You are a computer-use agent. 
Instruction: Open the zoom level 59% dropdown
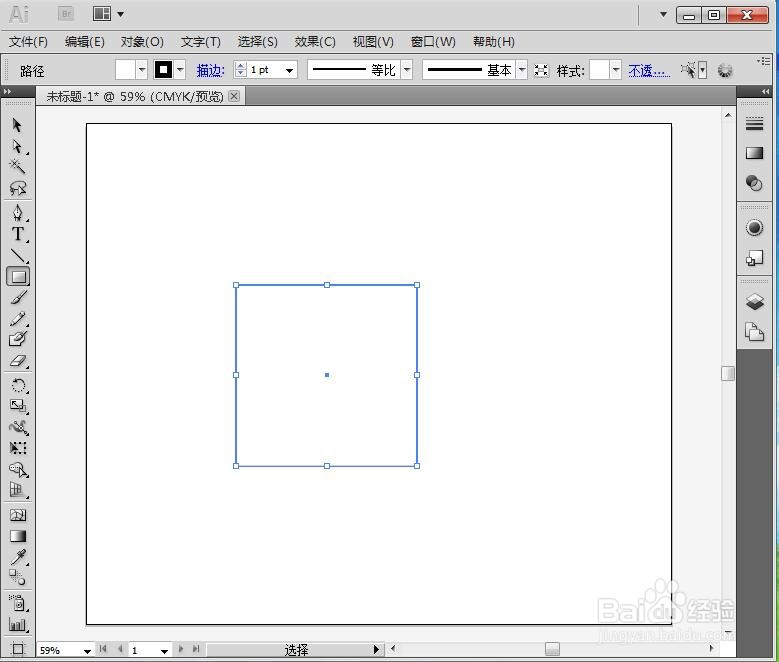87,650
